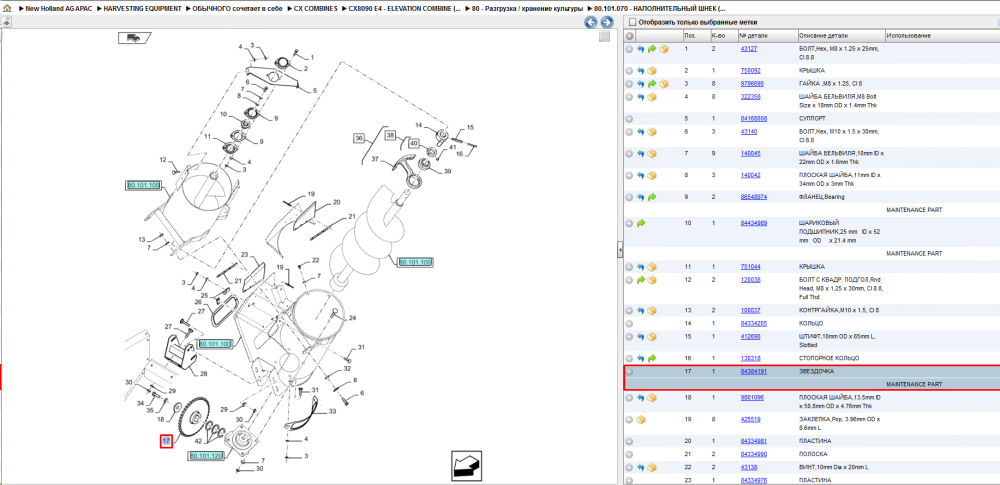Click the box icon for part 750092
Screen dimensions: 1000x485
tap(652, 71)
